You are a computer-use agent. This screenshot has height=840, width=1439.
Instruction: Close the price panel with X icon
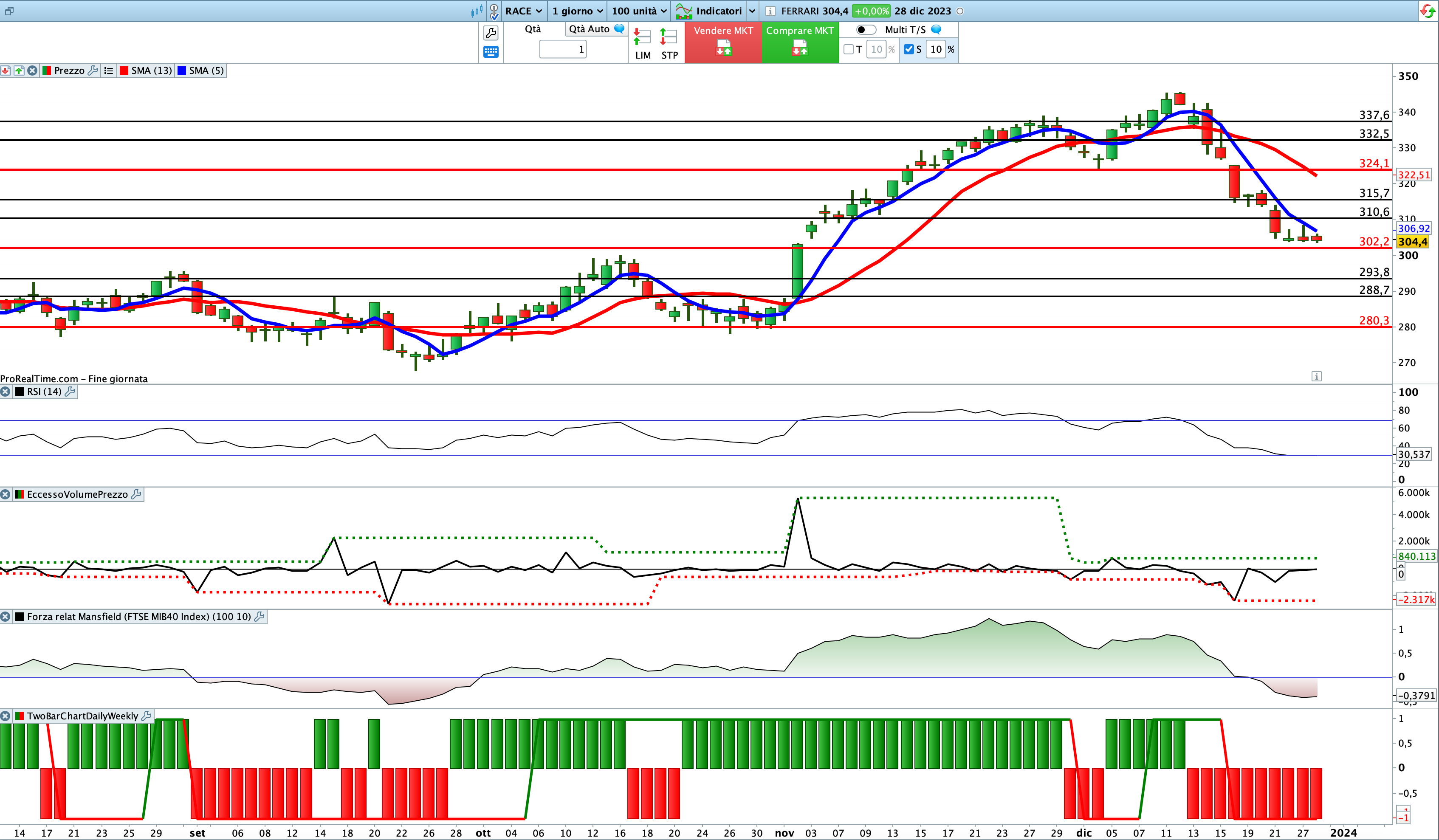pos(33,70)
